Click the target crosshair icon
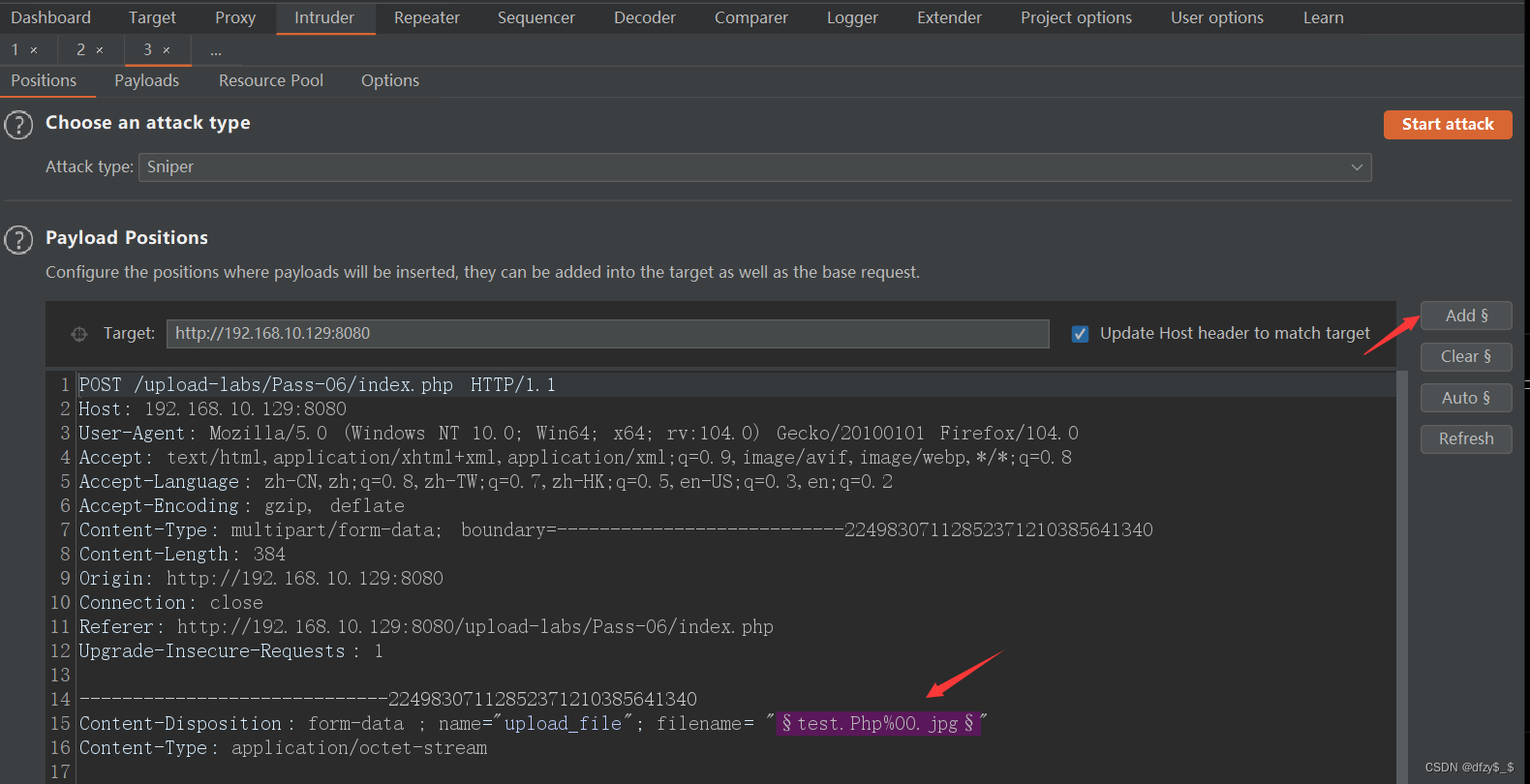The image size is (1530, 784). click(x=79, y=334)
